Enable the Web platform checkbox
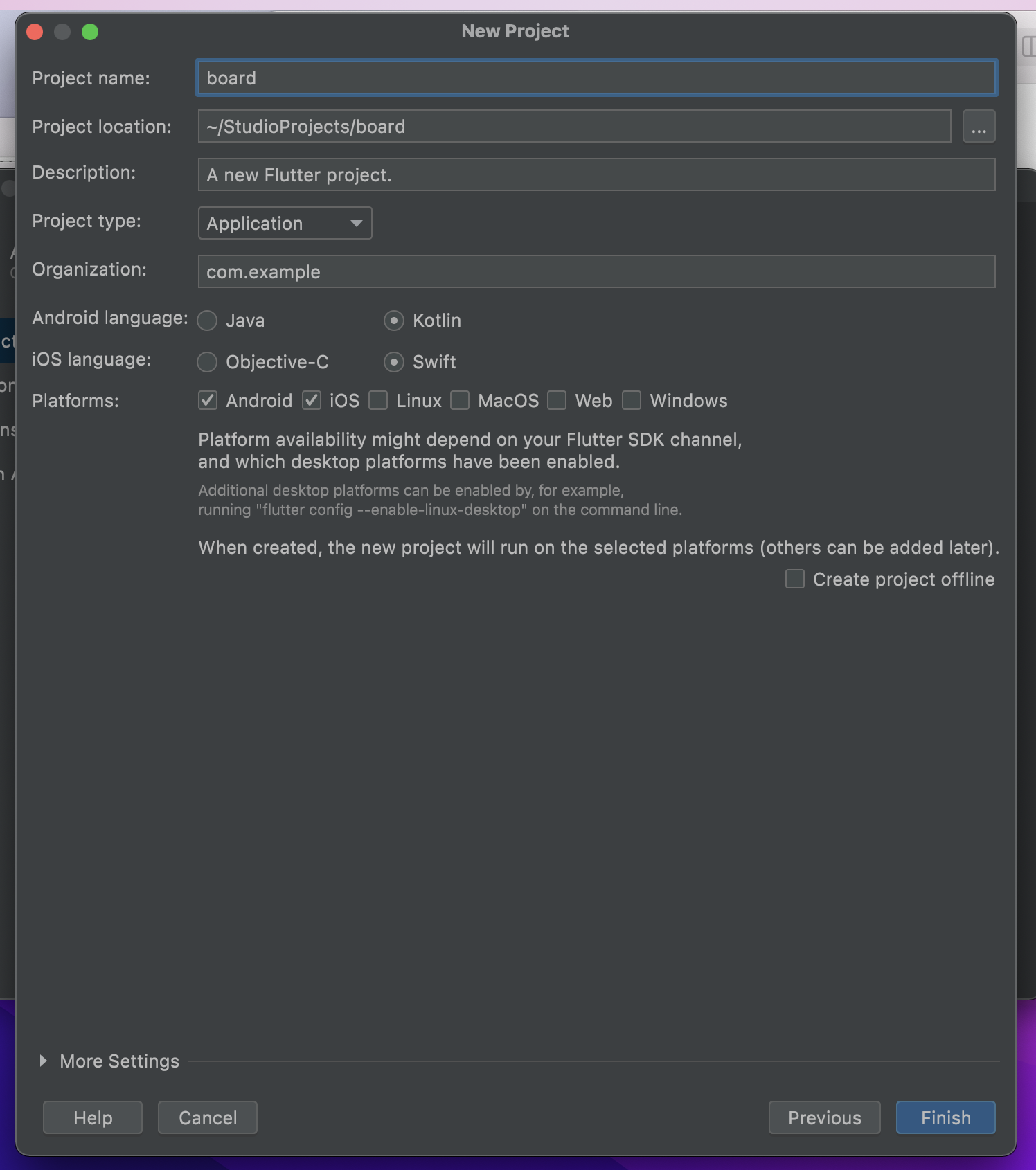The image size is (1036, 1170). pos(557,400)
